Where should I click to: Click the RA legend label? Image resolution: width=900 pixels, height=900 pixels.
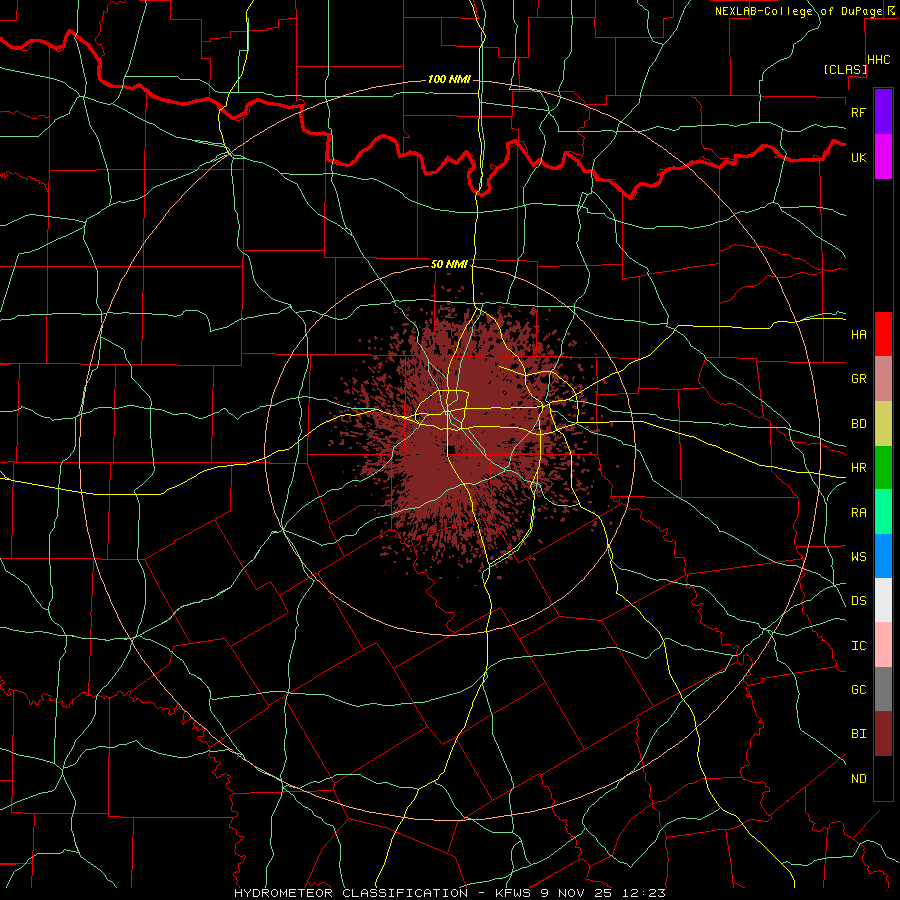[859, 513]
